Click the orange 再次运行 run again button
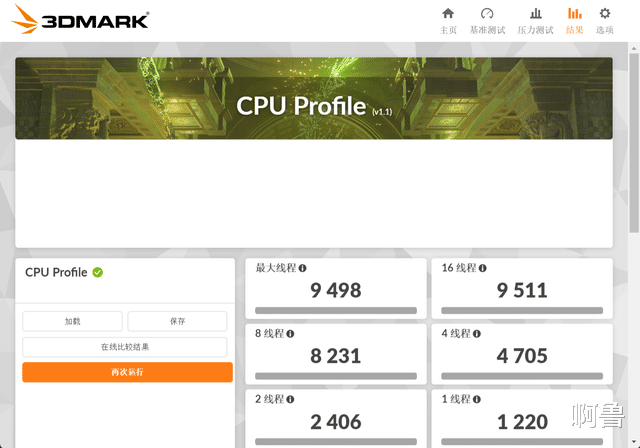The height and width of the screenshot is (448, 640). pyautogui.click(x=127, y=372)
